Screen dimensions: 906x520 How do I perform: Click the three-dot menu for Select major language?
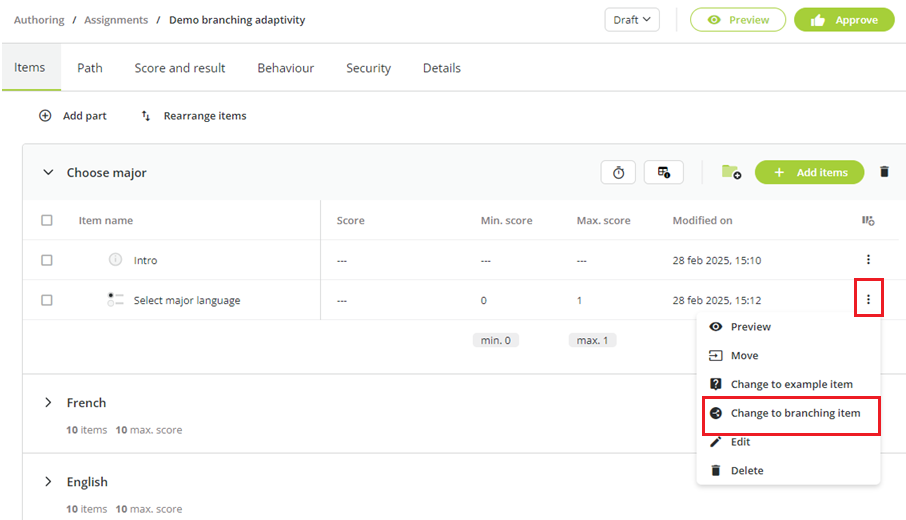click(x=868, y=299)
